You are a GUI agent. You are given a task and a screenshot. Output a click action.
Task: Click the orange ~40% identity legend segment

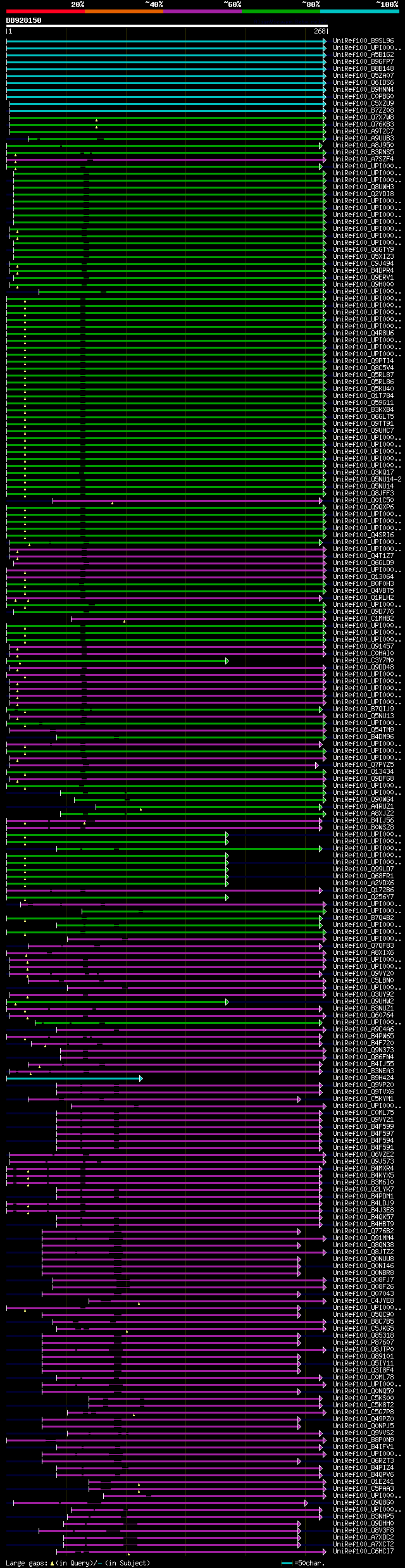coord(124,11)
